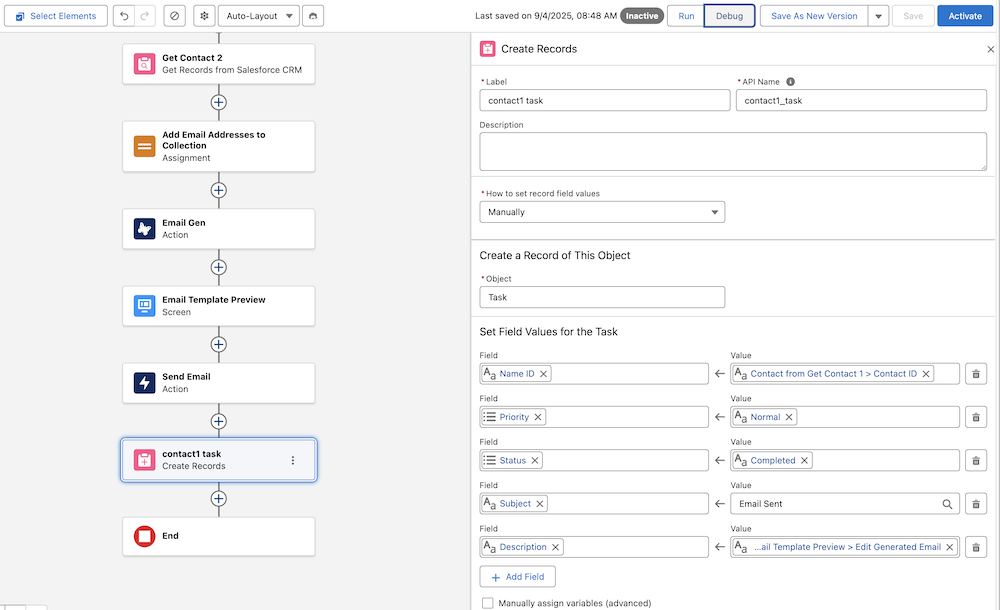Enable Manually assign variables checkbox
This screenshot has width=1000, height=610.
tap(488, 603)
